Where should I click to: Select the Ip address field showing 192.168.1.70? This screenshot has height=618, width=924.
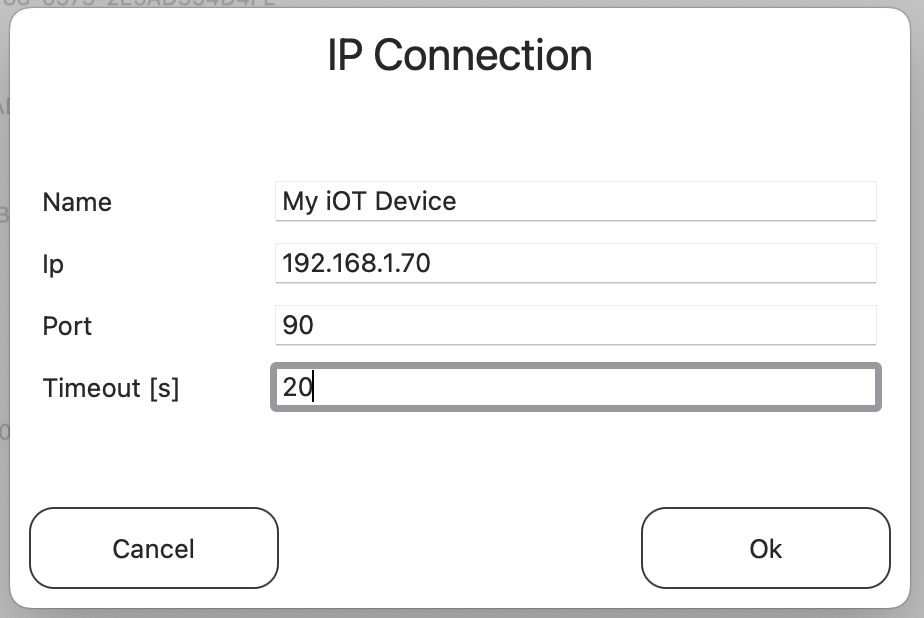575,263
